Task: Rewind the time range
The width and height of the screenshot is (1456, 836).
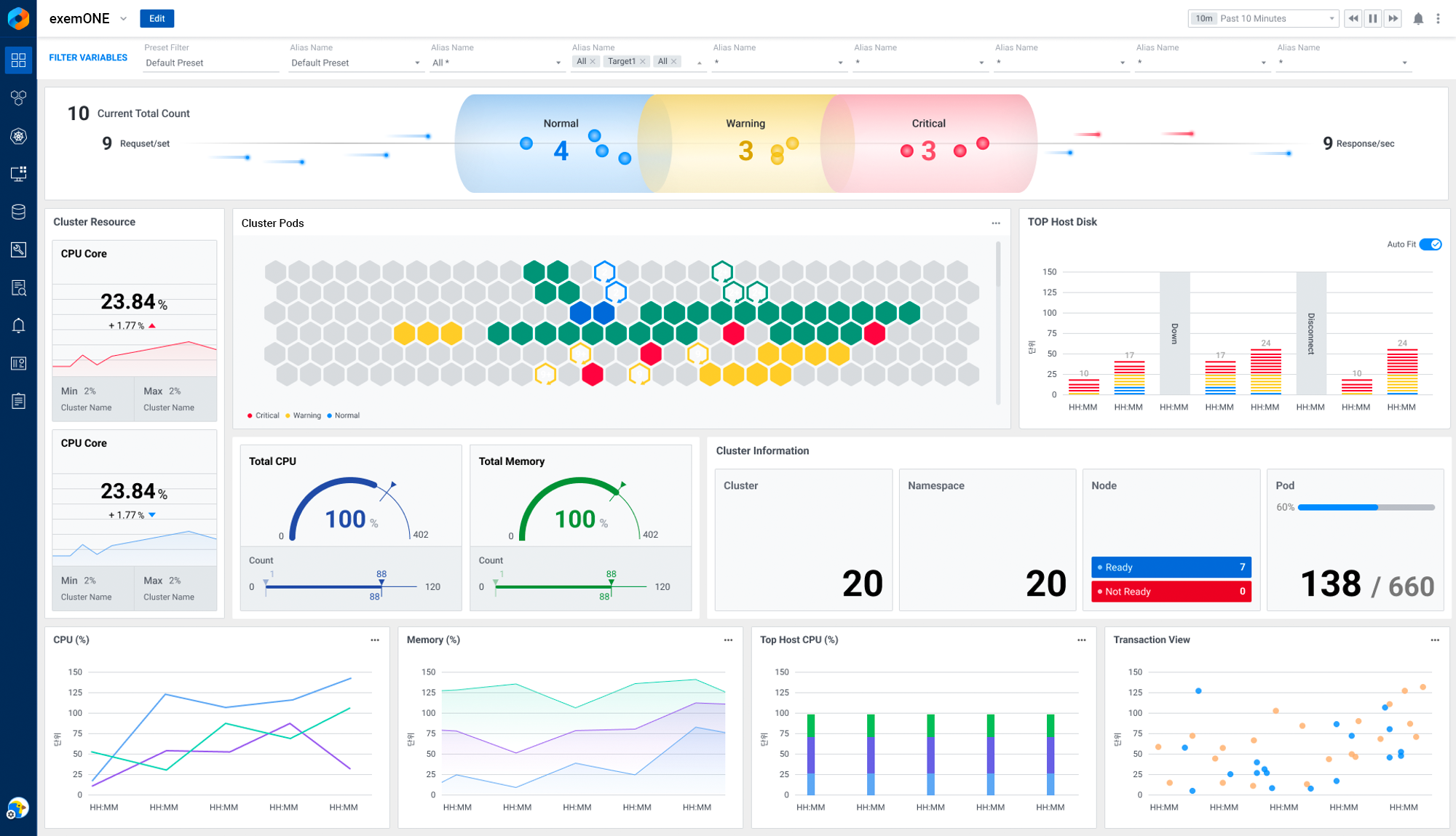Action: click(x=1353, y=19)
